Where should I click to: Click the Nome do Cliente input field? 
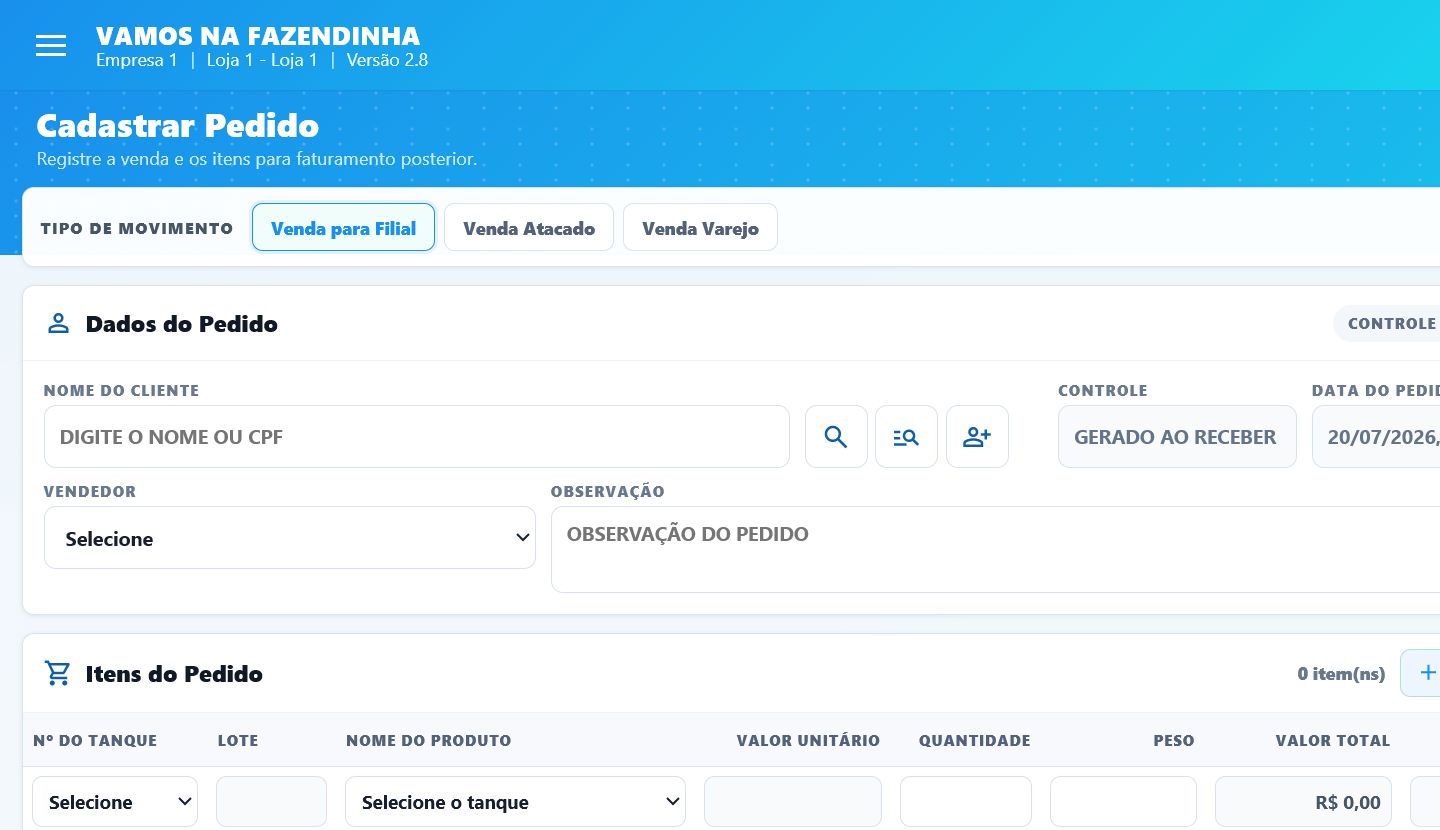(417, 436)
